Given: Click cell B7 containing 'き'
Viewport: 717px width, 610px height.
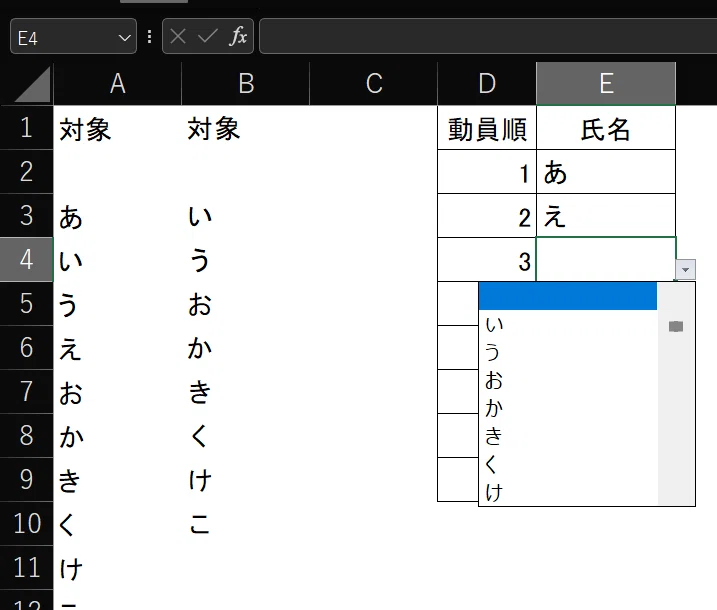Looking at the screenshot, I should (246, 391).
